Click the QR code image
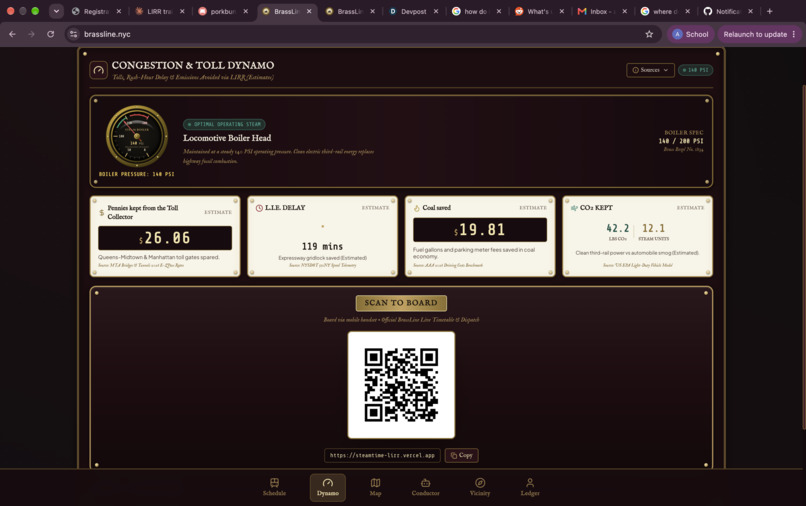Image resolution: width=806 pixels, height=506 pixels. tap(401, 385)
